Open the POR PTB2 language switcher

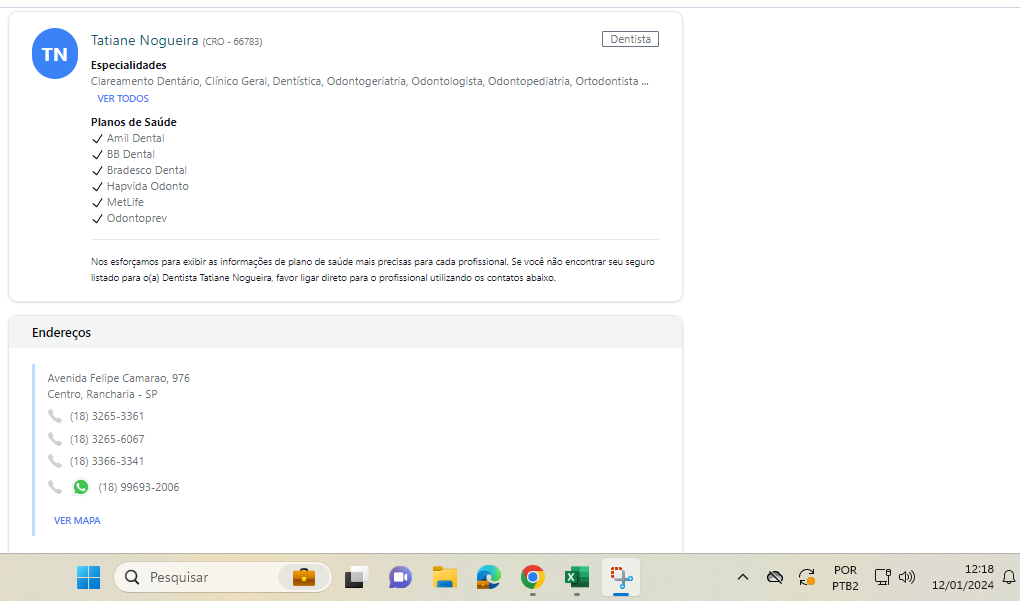[x=845, y=578]
